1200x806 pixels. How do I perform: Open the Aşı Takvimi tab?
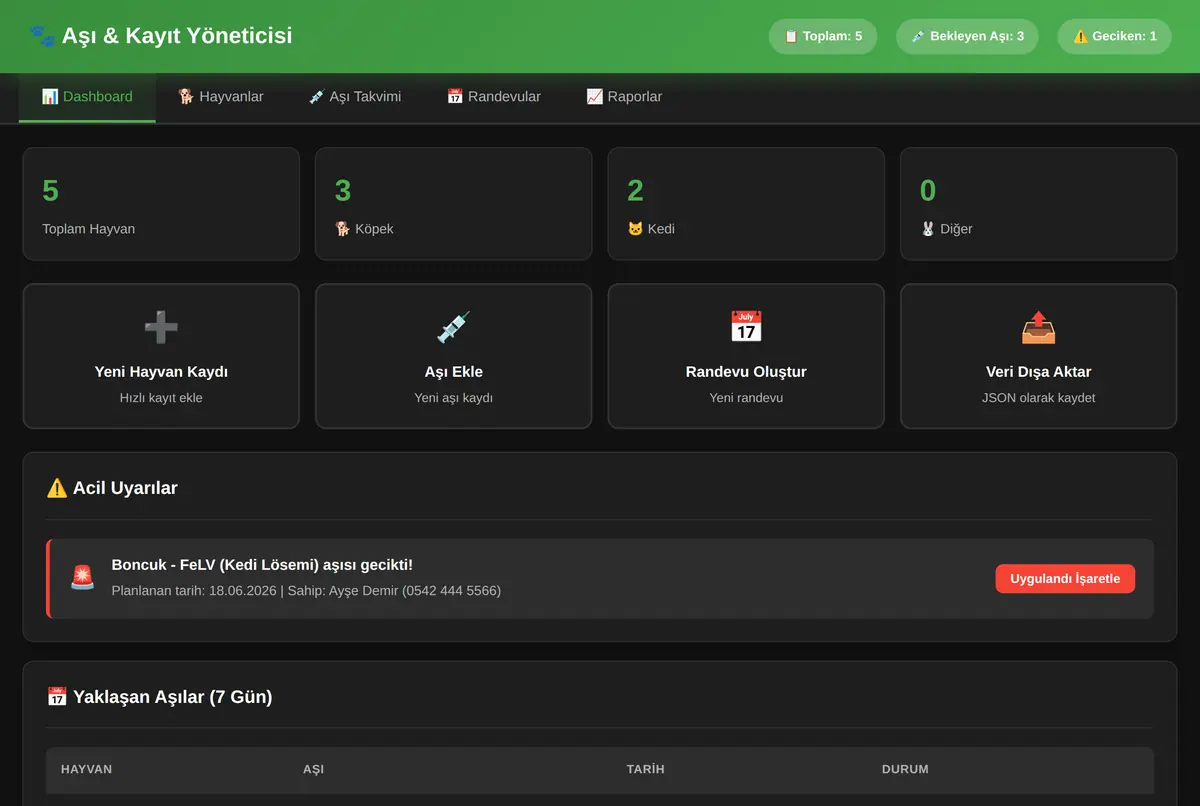coord(355,97)
